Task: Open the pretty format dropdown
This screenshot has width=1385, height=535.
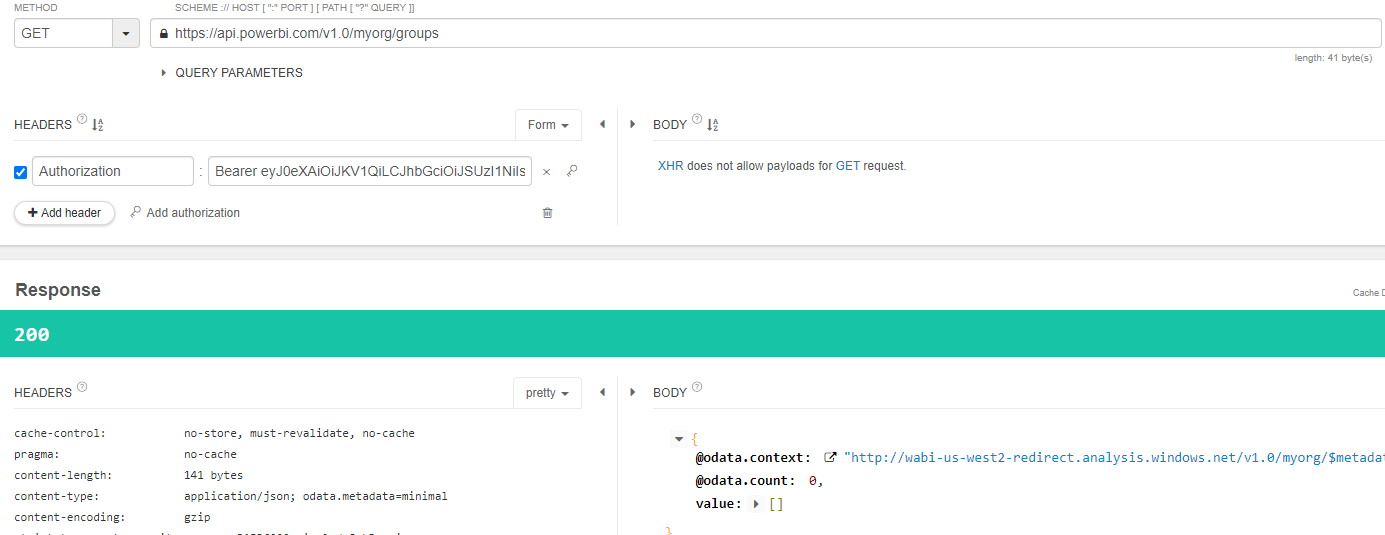Action: [x=547, y=393]
